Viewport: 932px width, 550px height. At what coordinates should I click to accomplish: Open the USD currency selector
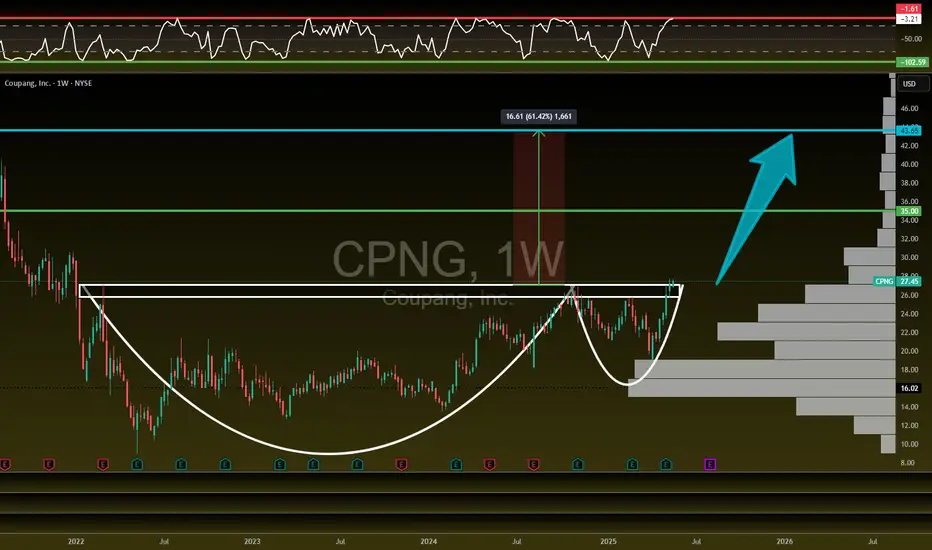pyautogui.click(x=912, y=84)
